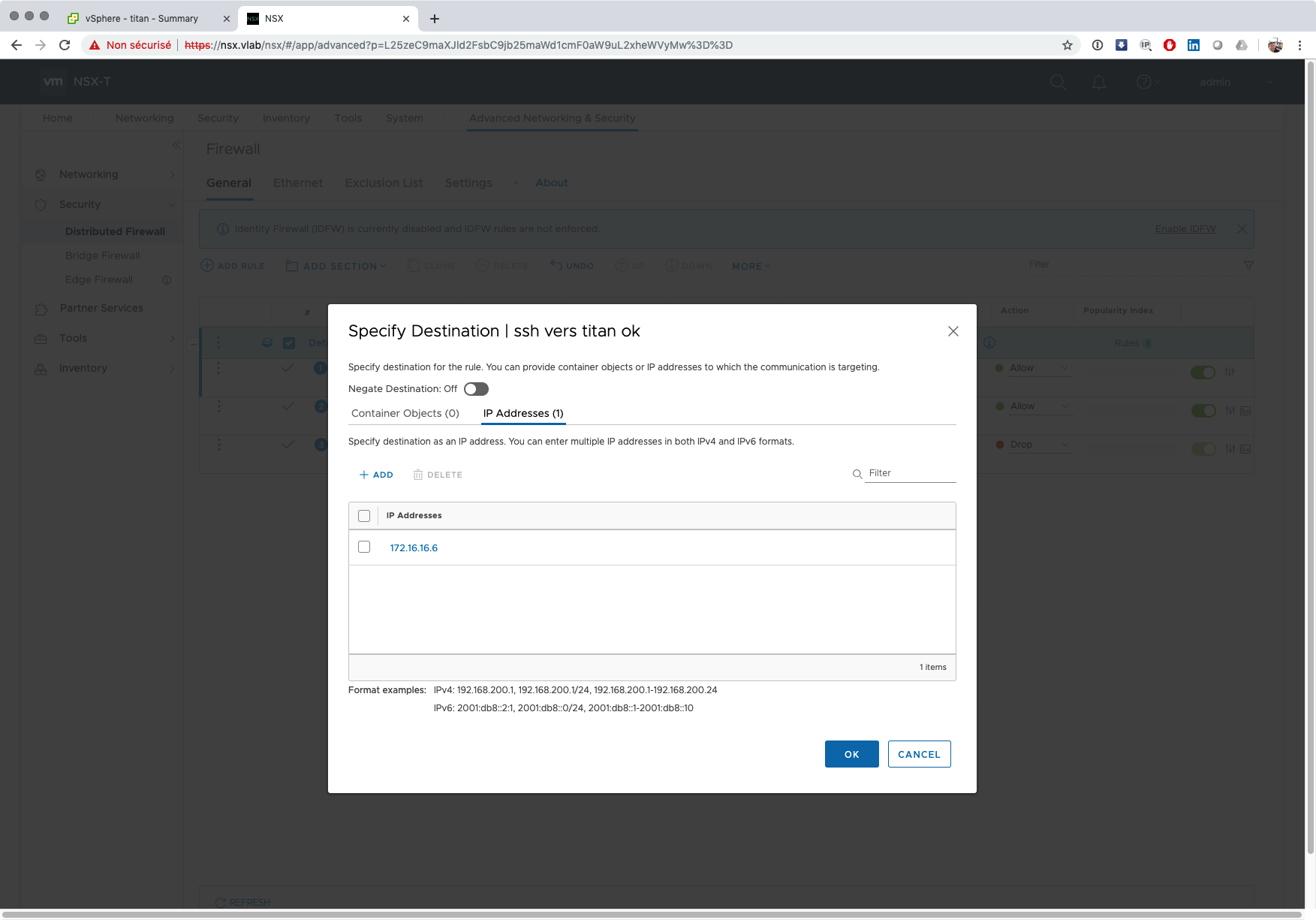Select the IP Addresses tab
The height and width of the screenshot is (920, 1316).
(522, 414)
